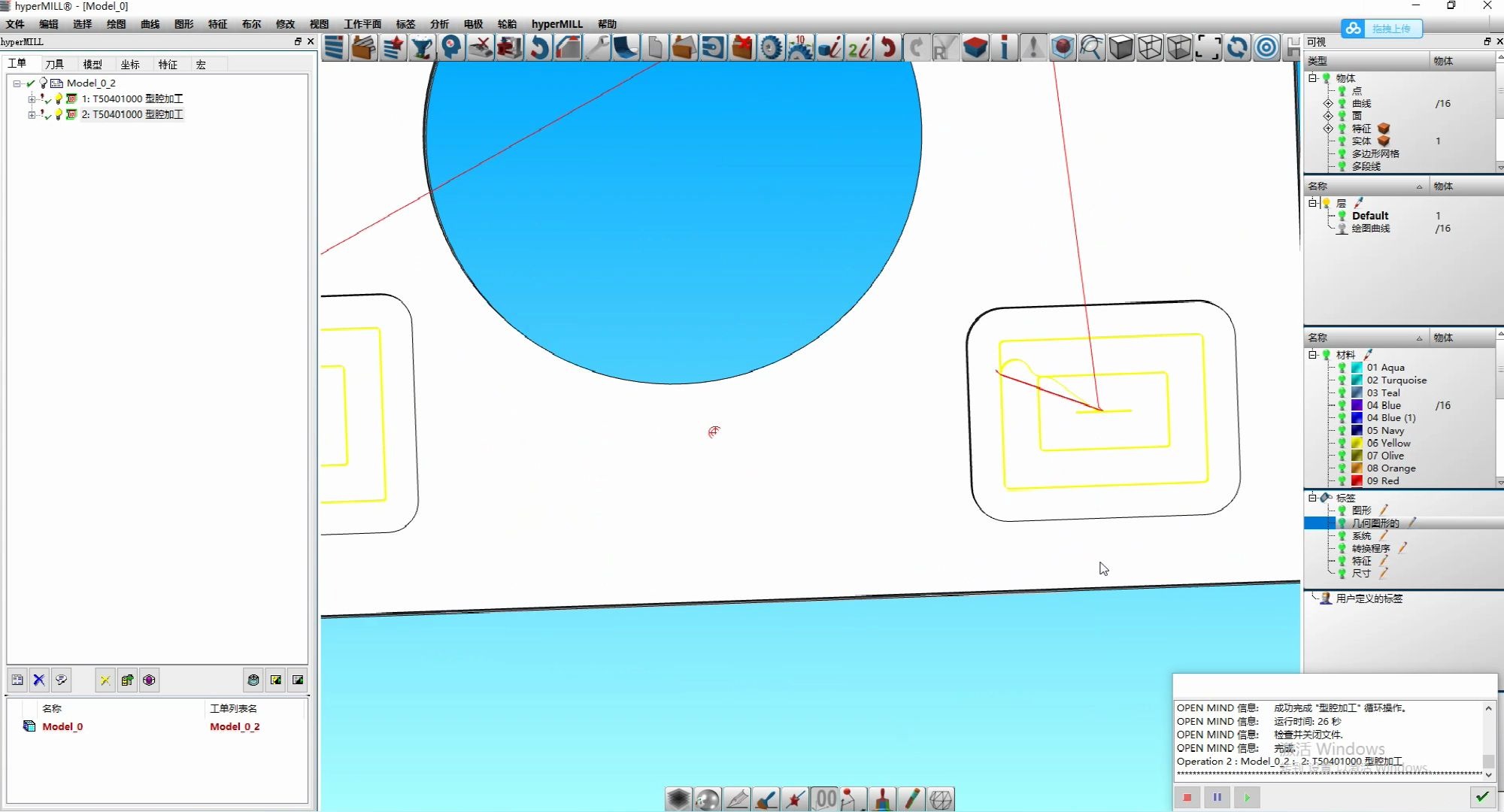Switch to the 刀具 tab

[54, 65]
